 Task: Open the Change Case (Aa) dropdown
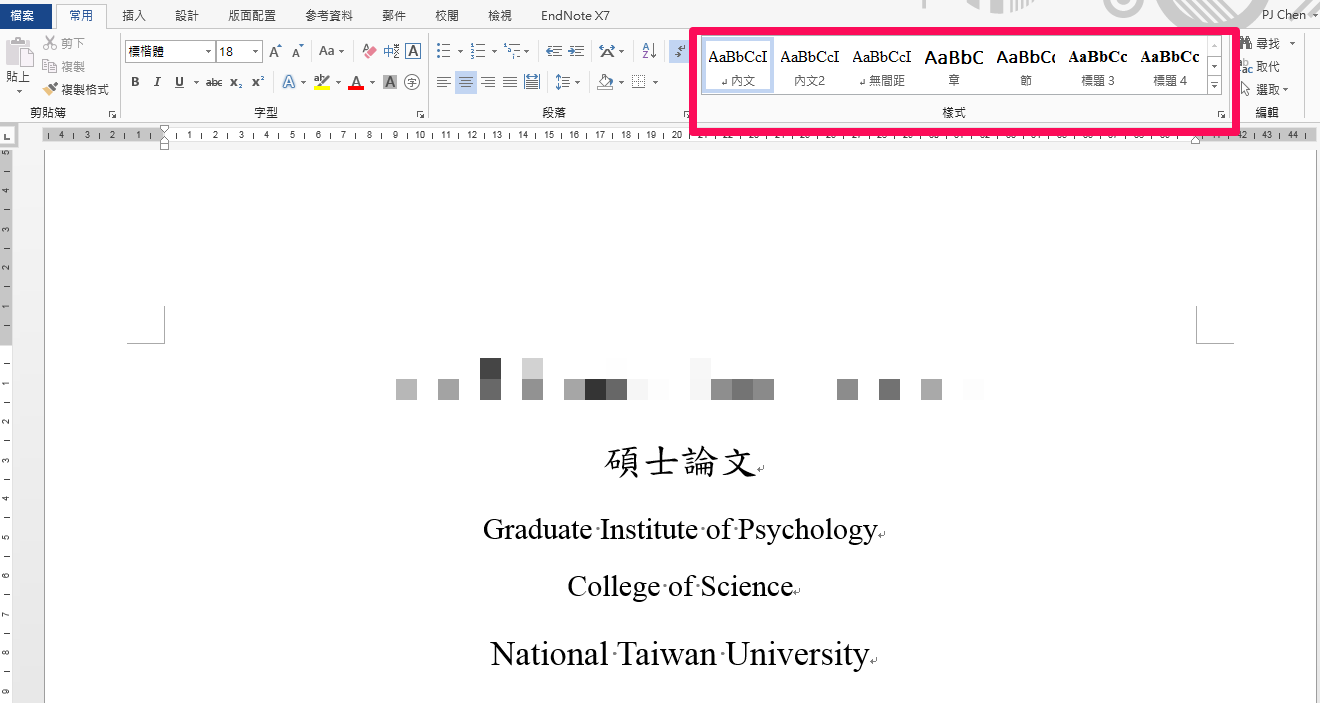tap(331, 51)
